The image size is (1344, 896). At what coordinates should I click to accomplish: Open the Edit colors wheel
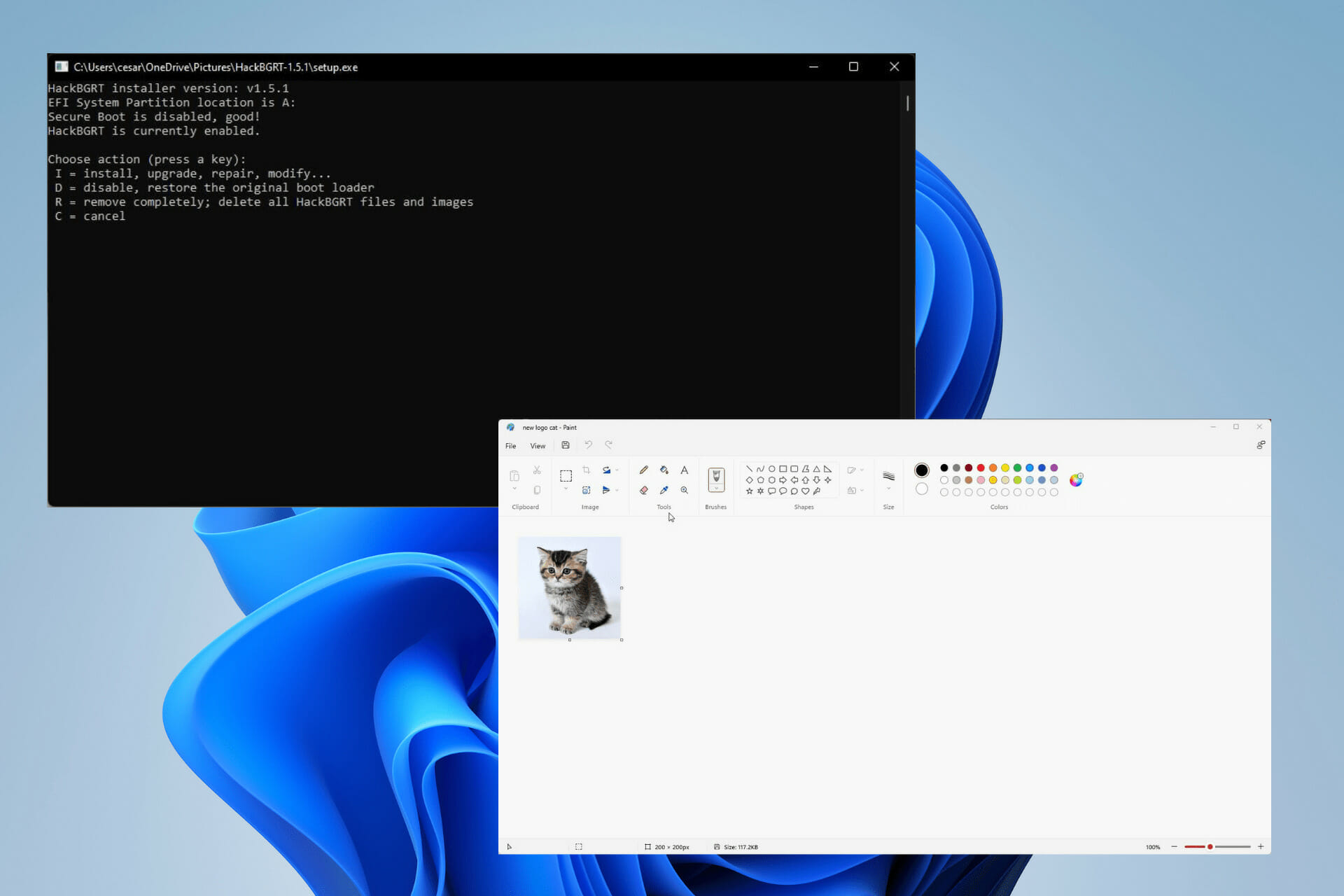click(x=1076, y=479)
